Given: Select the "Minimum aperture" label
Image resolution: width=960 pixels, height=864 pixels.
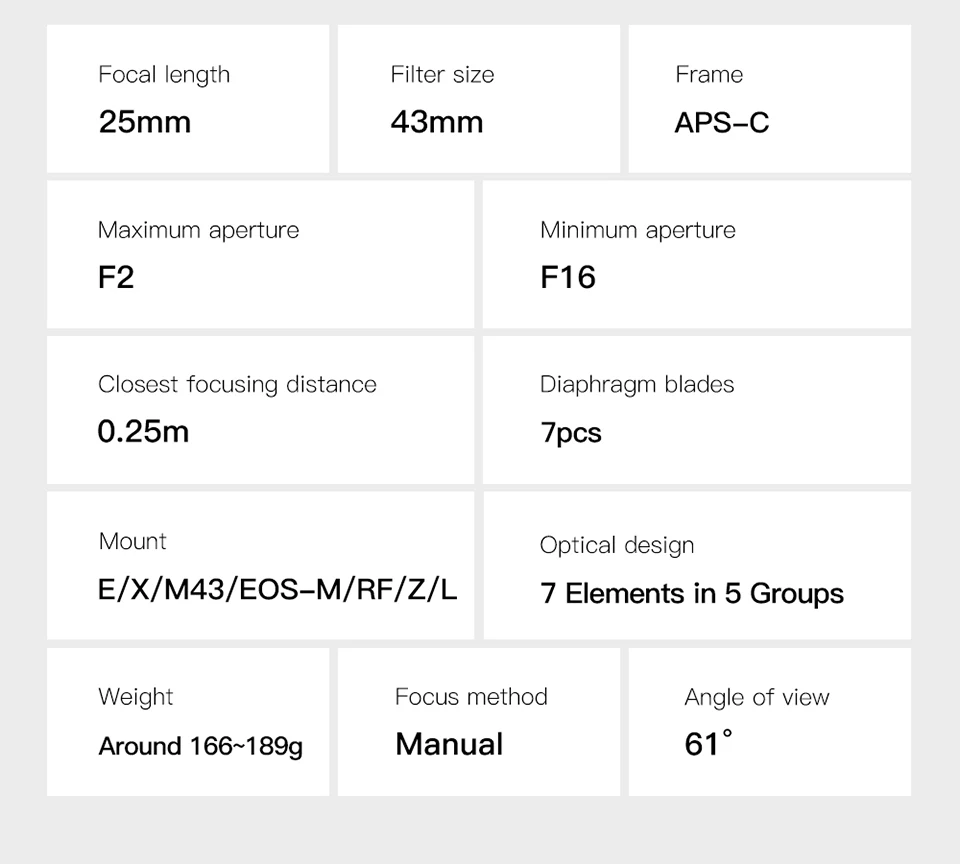Looking at the screenshot, I should click(x=637, y=230).
